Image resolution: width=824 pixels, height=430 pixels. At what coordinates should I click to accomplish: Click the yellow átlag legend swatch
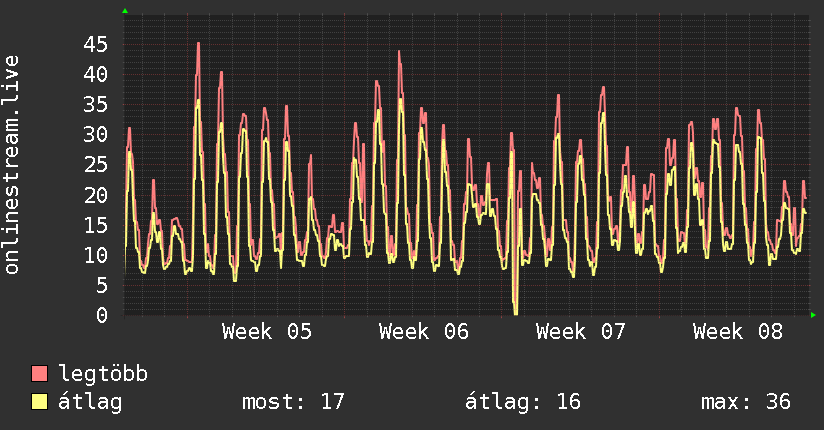click(x=39, y=402)
